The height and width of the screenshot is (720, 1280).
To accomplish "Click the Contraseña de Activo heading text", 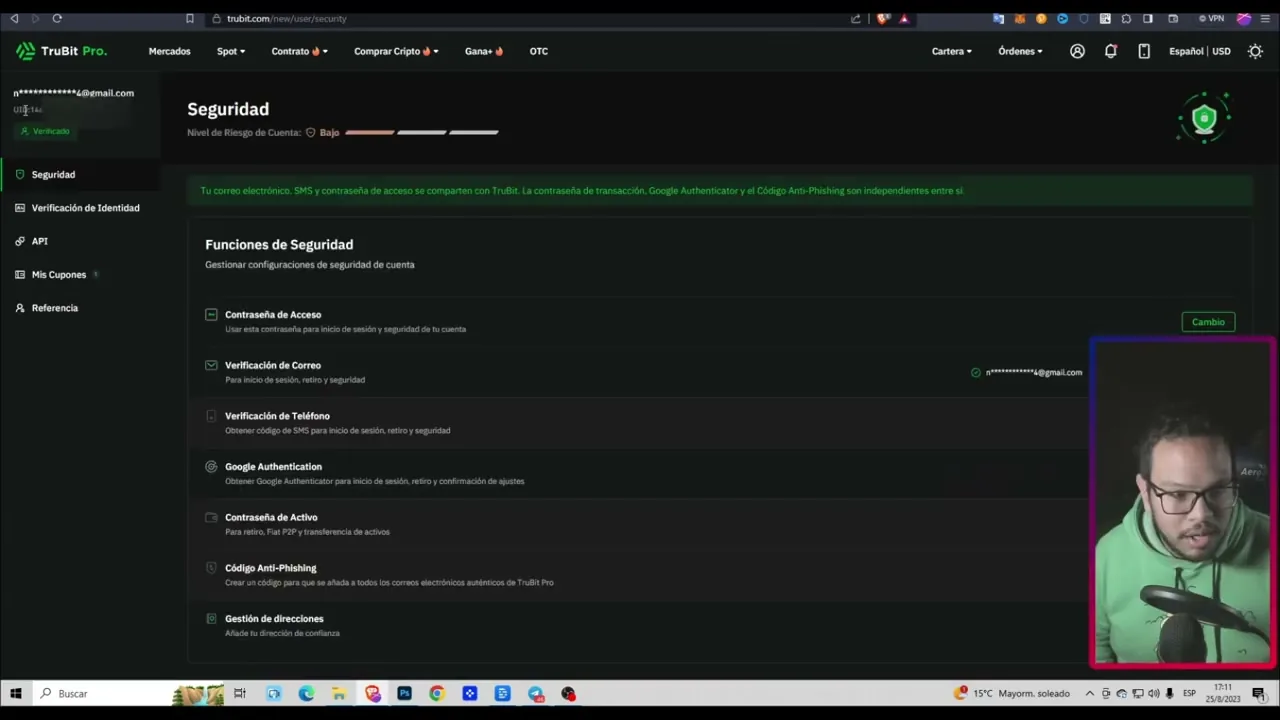I will [x=271, y=517].
